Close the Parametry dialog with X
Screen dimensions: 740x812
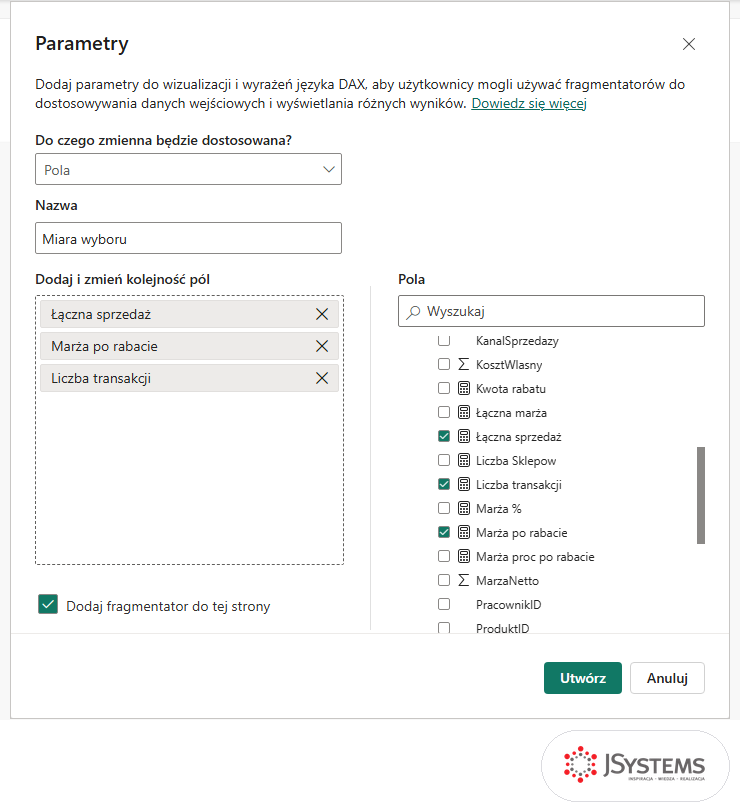click(x=689, y=44)
